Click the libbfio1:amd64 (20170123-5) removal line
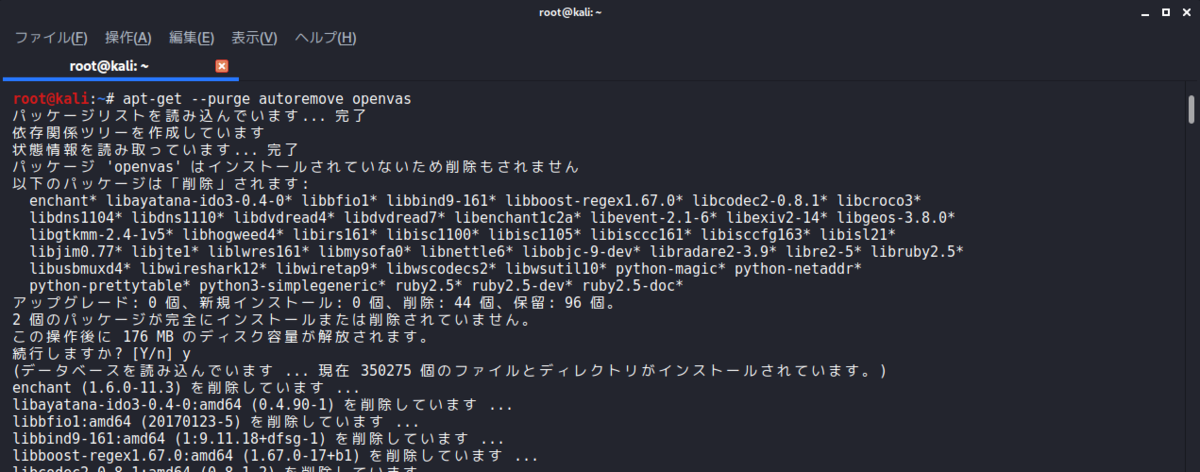Screen dimensions: 1200x472 [215, 421]
